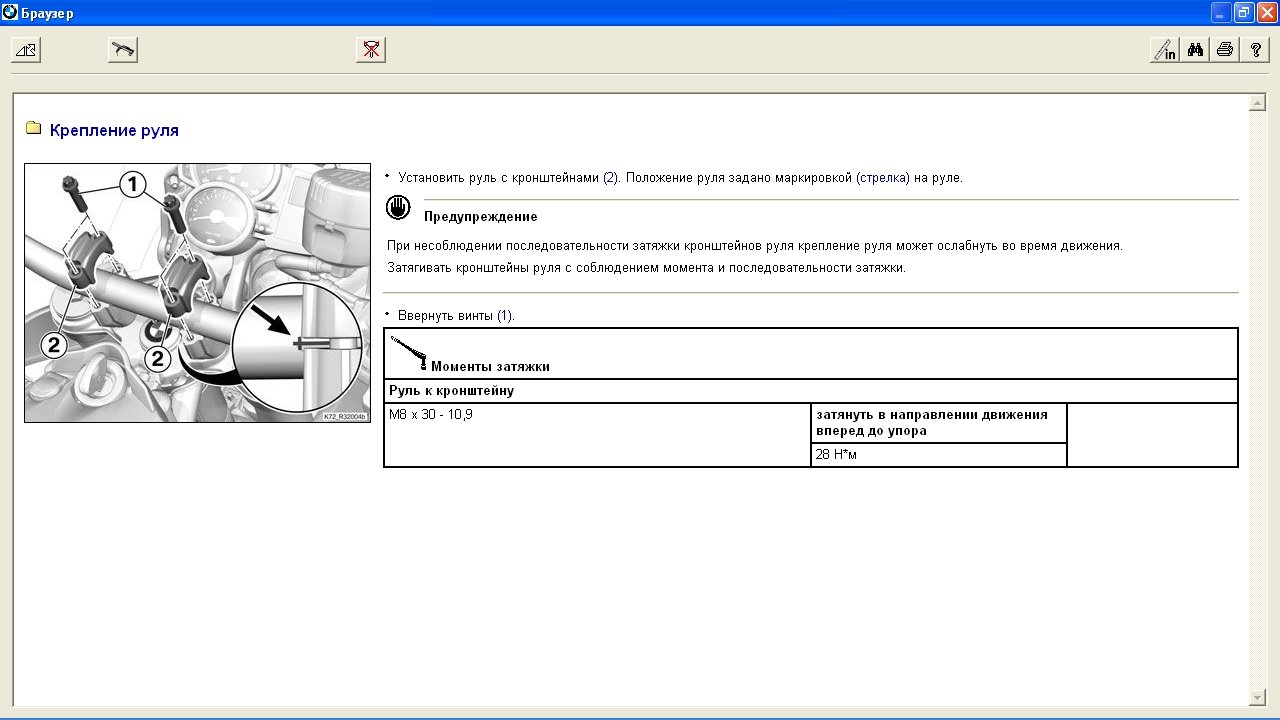Screen dimensions: 1280x720
Task: Click the Крепление руля heading
Action: (x=114, y=131)
